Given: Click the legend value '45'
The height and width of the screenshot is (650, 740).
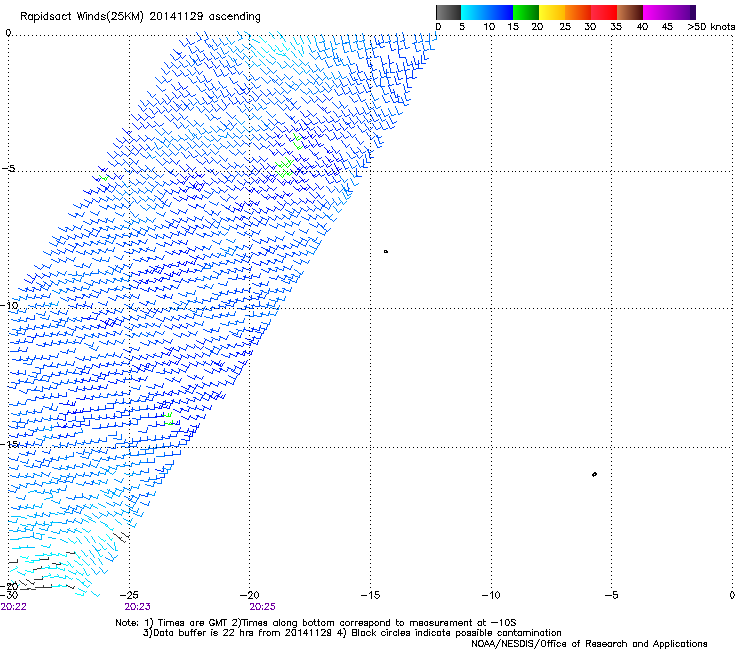Looking at the screenshot, I should tap(667, 27).
